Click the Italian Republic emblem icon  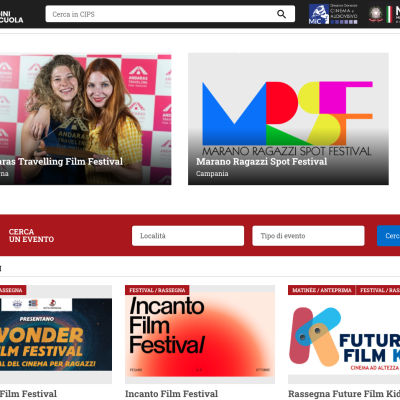(x=376, y=14)
